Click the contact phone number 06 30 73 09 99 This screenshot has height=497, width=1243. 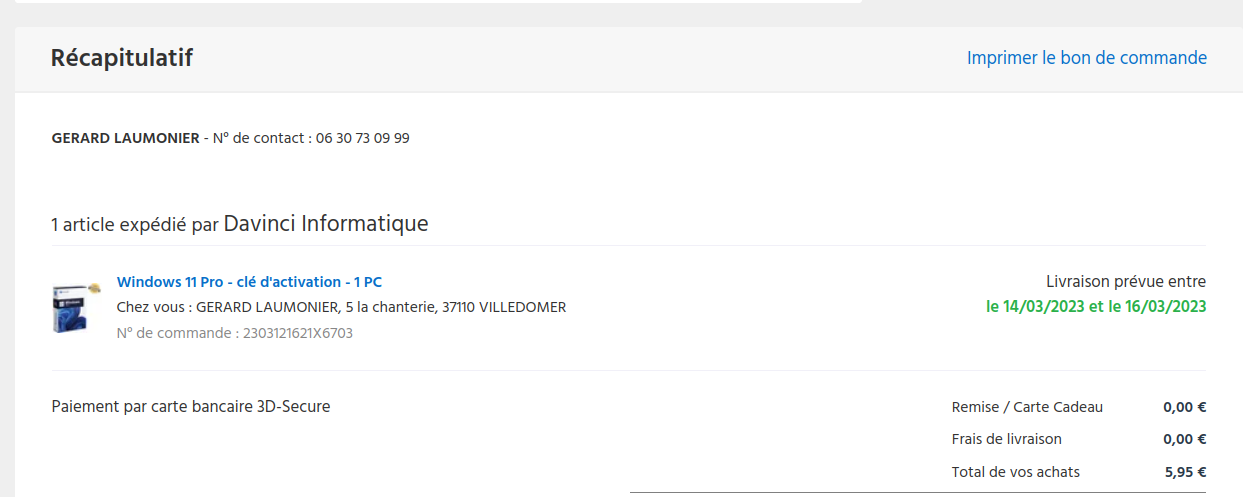(362, 138)
